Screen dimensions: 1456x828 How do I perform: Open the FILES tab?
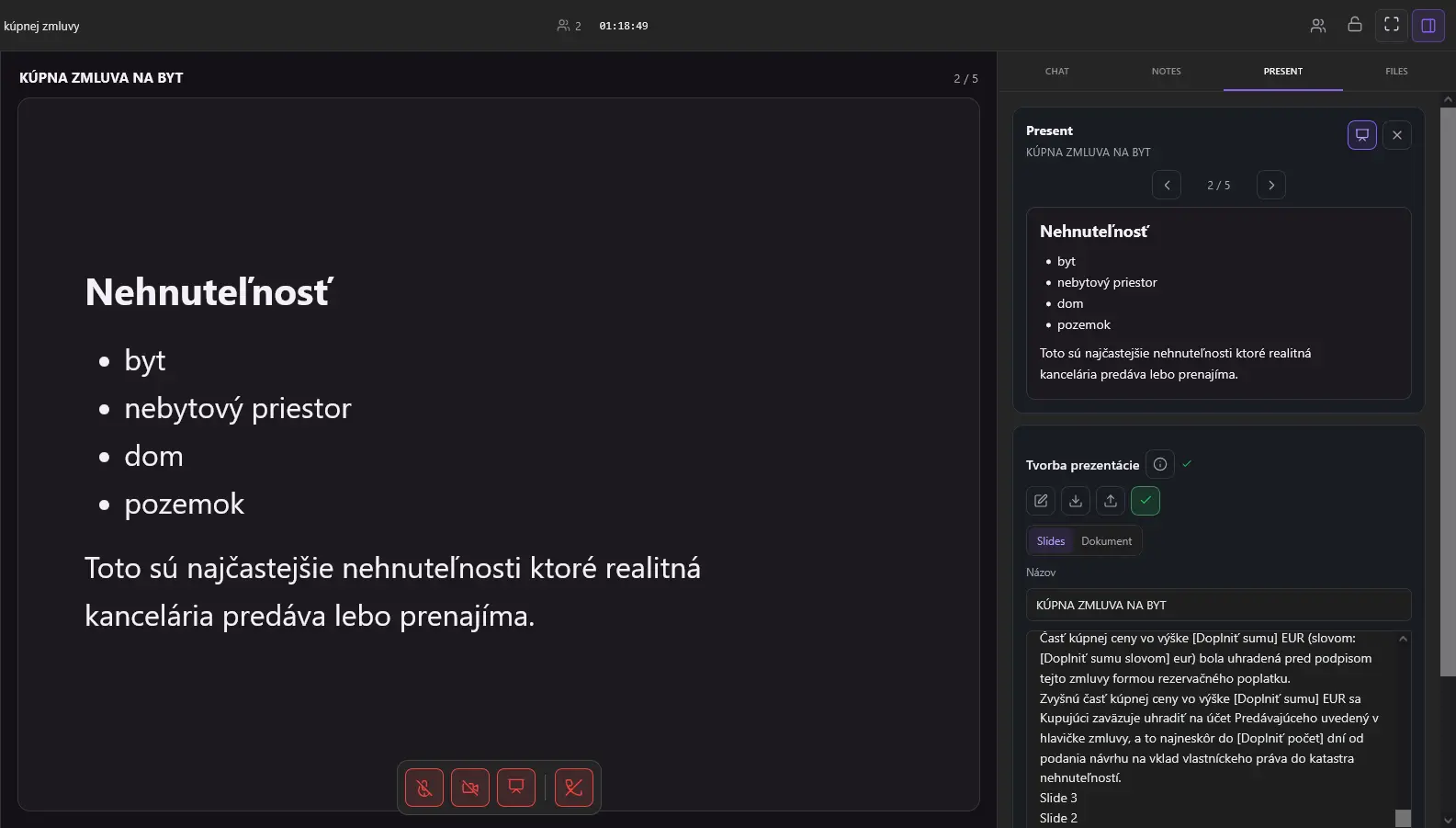click(1396, 72)
